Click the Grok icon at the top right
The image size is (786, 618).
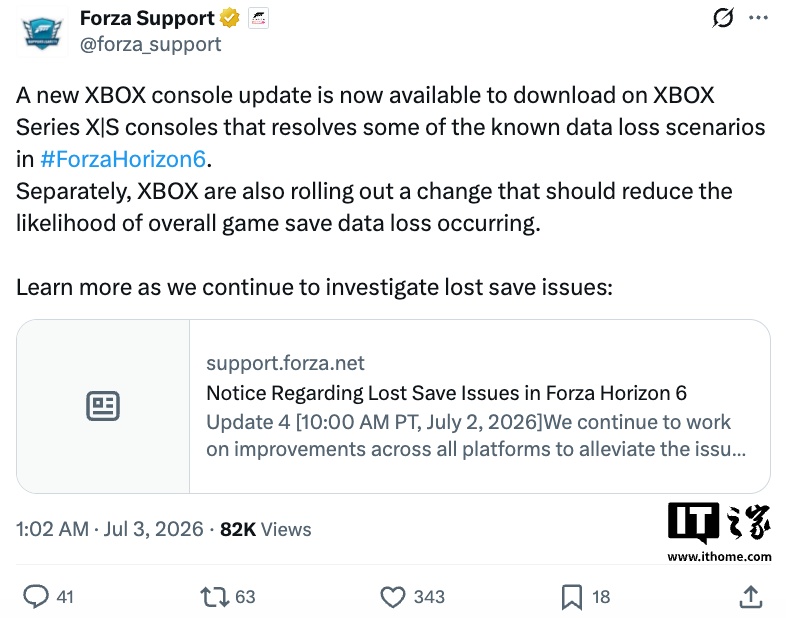point(723,18)
